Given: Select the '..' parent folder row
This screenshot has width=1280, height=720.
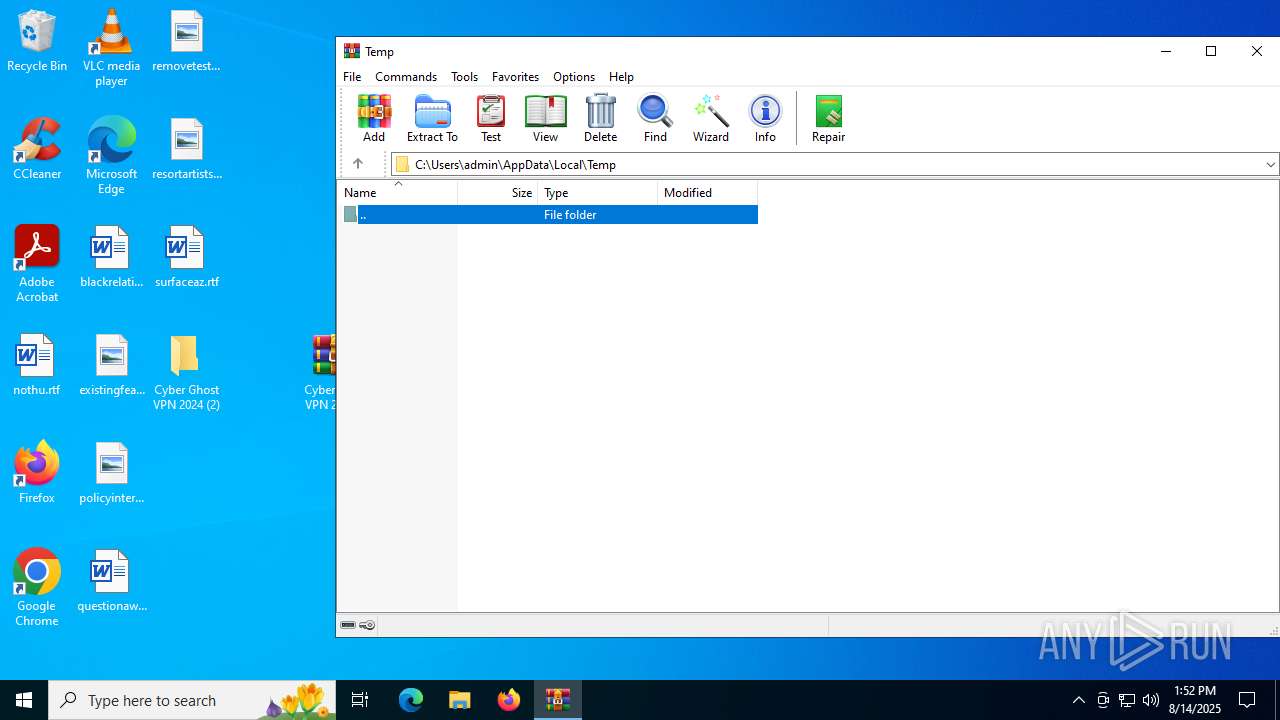Looking at the screenshot, I should (548, 215).
